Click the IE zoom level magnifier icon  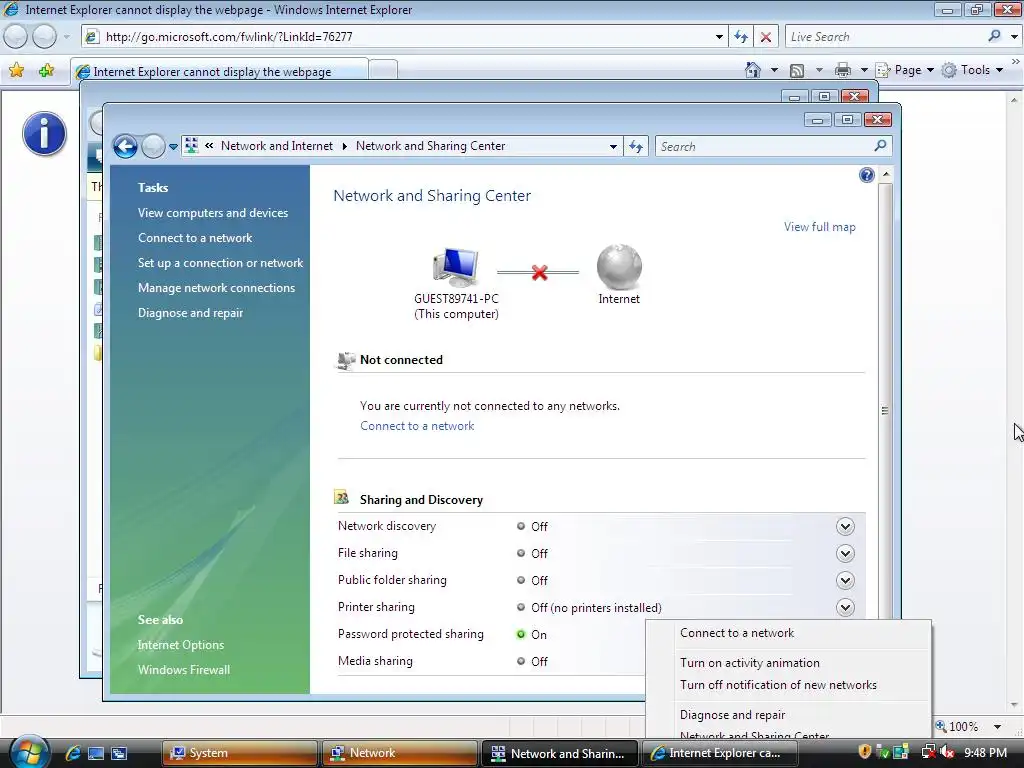pos(940,726)
